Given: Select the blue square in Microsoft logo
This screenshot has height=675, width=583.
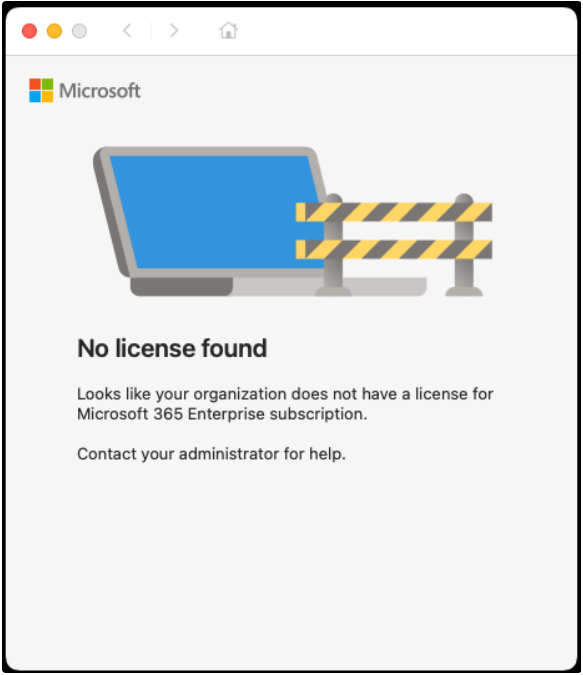Looking at the screenshot, I should click(x=35, y=96).
